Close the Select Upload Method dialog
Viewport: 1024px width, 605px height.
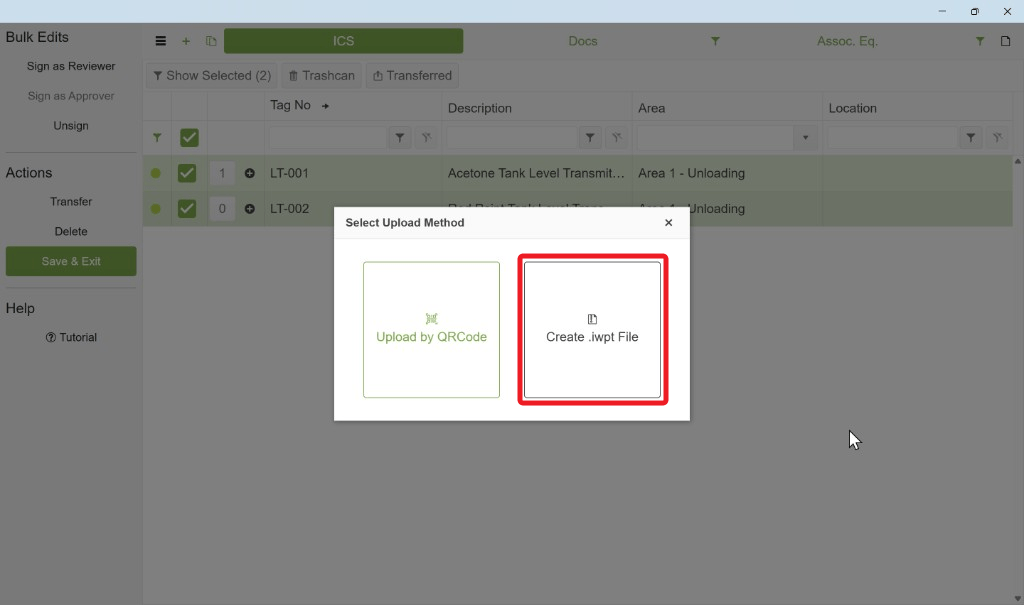coord(668,223)
